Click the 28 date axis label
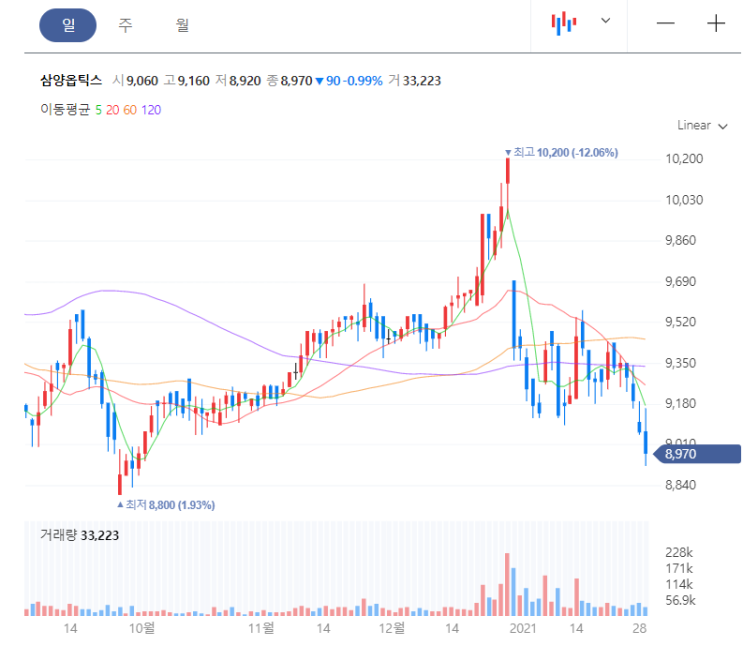The image size is (743, 646). tap(639, 628)
